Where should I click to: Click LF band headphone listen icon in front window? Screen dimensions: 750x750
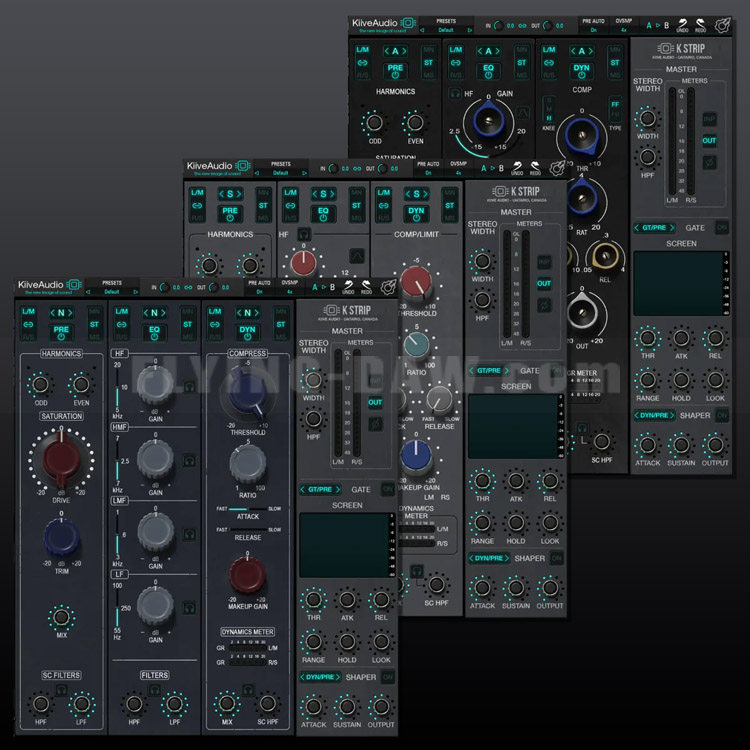tap(189, 607)
